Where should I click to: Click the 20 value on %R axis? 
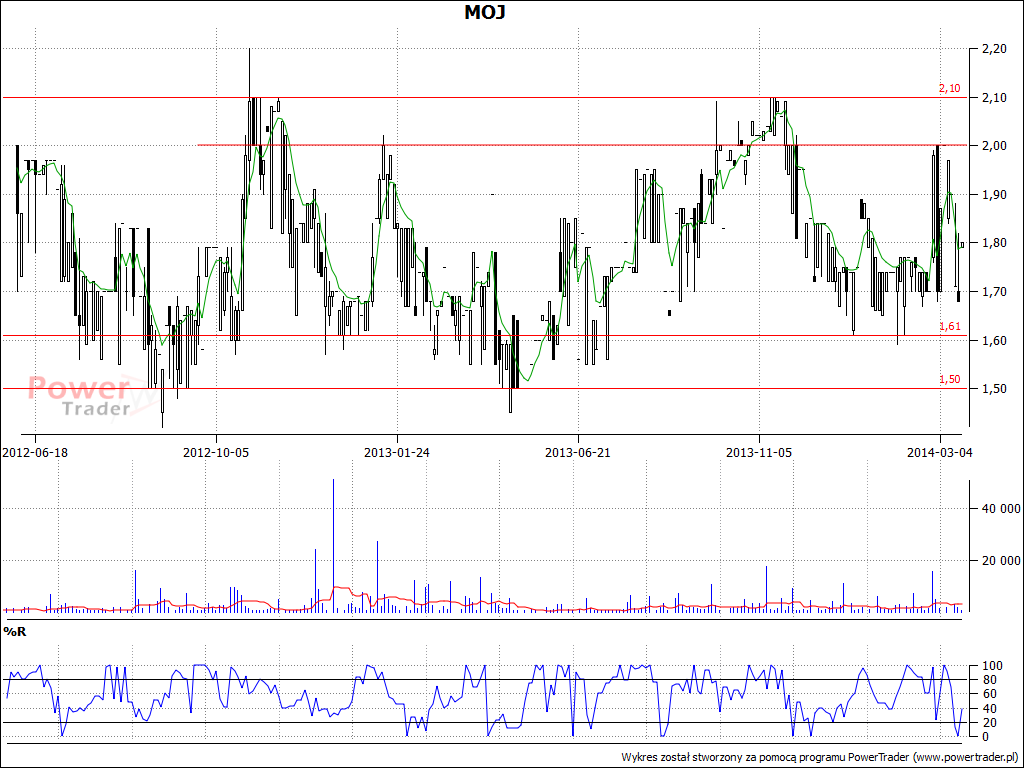(987, 723)
